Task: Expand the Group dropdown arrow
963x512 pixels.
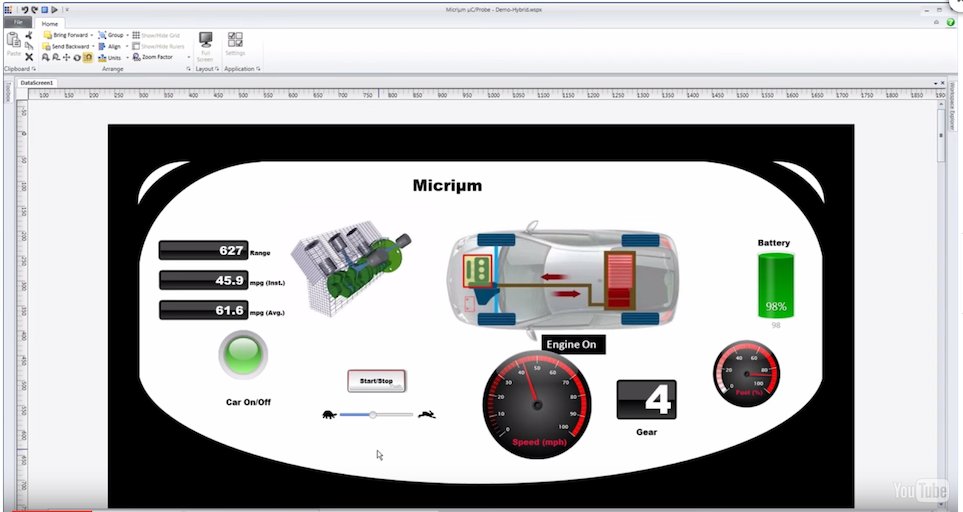Action: coord(128,35)
